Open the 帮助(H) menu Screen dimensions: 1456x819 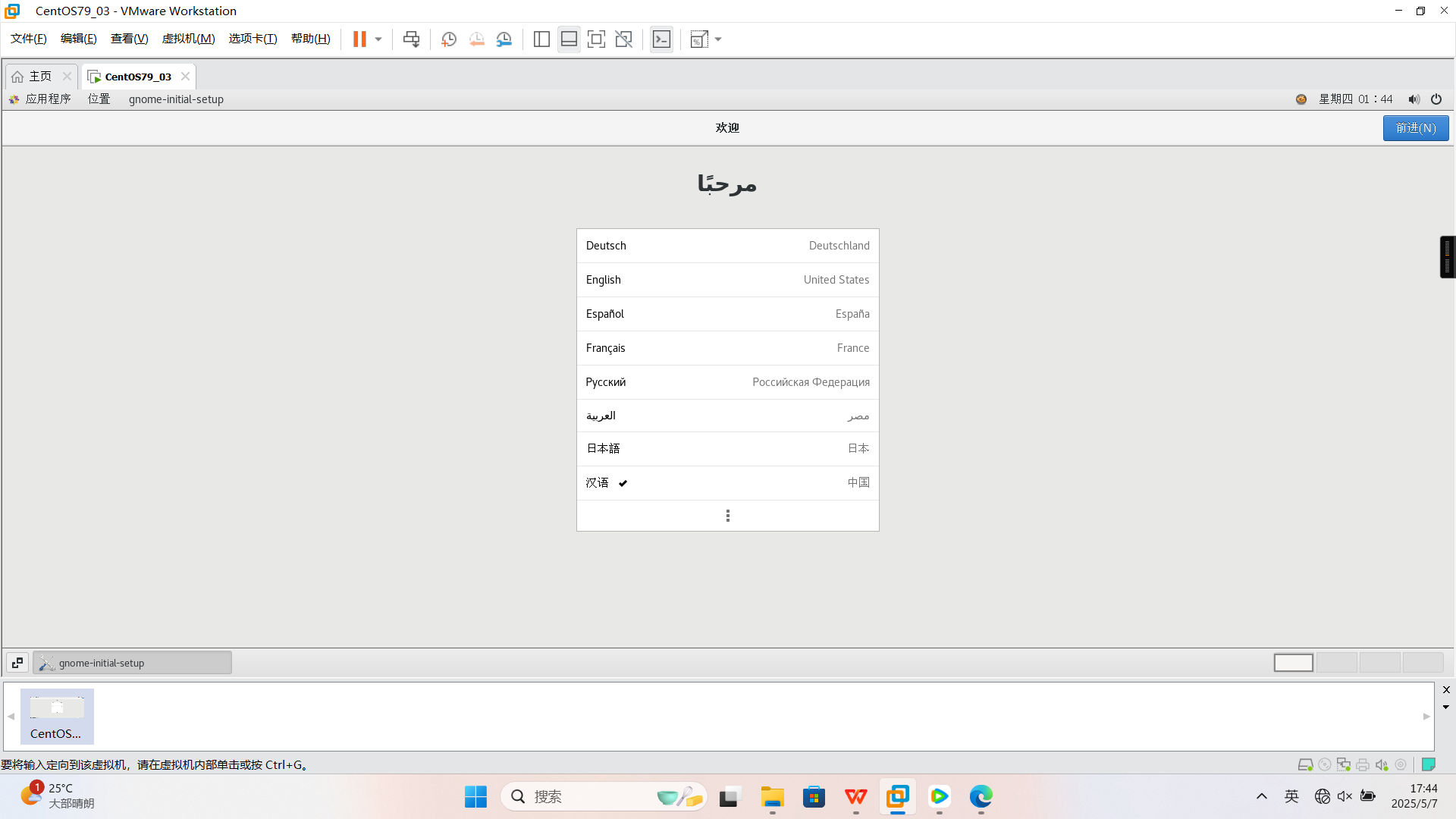click(x=311, y=39)
